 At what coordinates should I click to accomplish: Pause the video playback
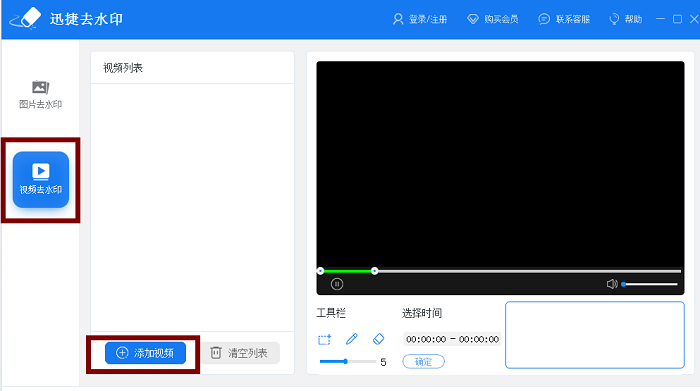337,284
